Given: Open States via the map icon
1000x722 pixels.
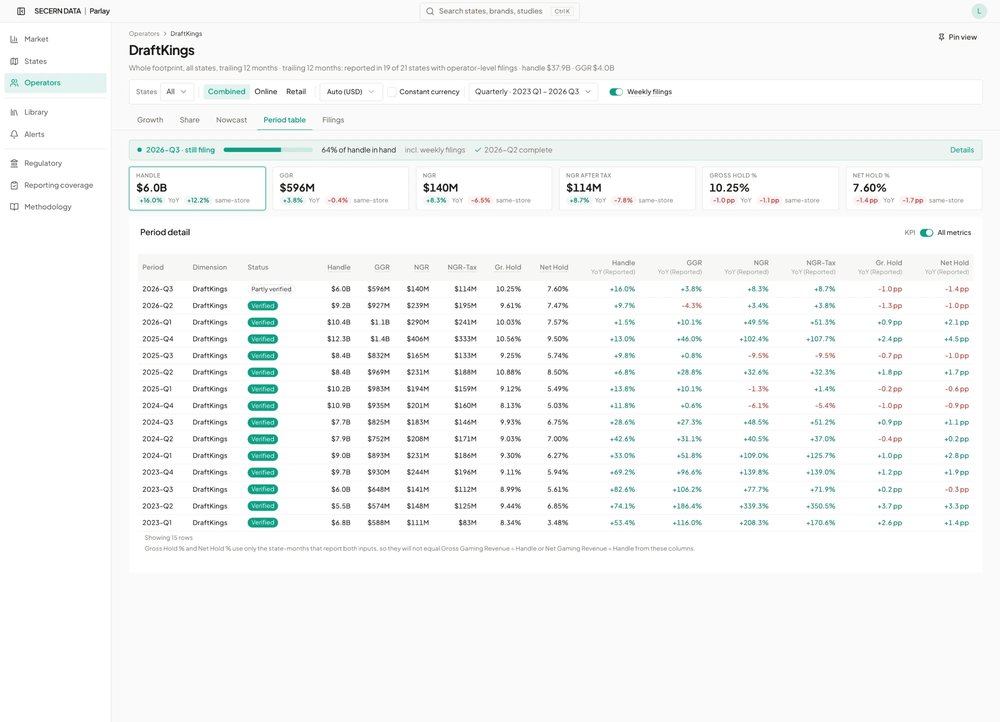Looking at the screenshot, I should click(14, 61).
